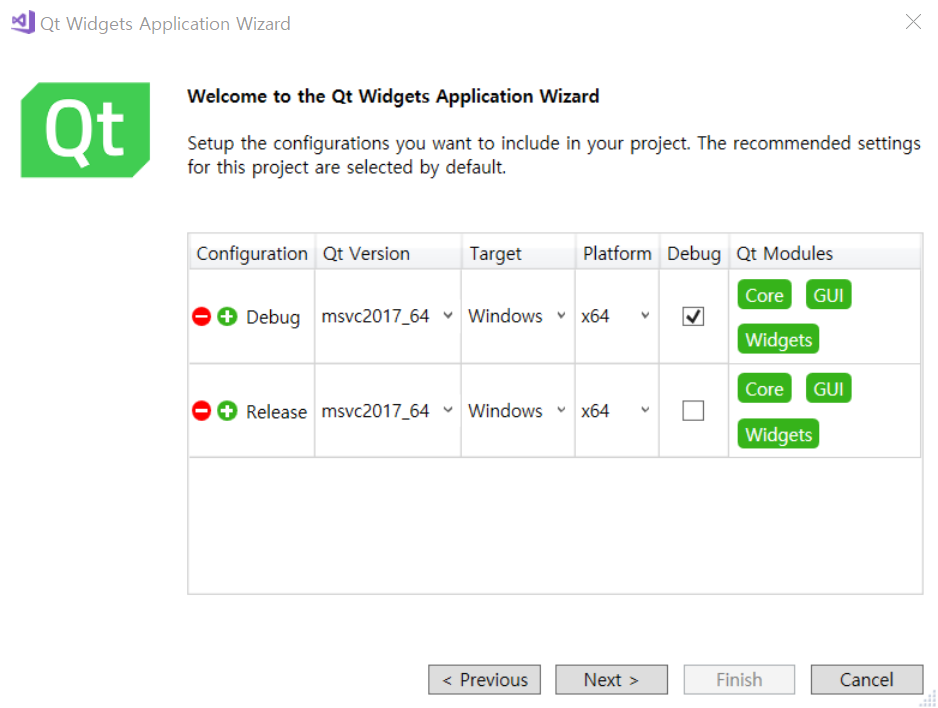938x708 pixels.
Task: Select the Debug configuration name cell
Action: [273, 317]
